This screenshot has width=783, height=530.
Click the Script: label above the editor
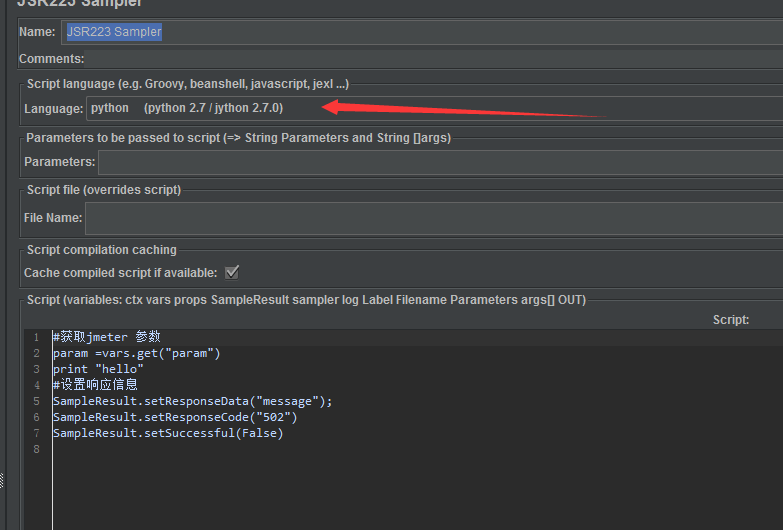click(x=731, y=320)
